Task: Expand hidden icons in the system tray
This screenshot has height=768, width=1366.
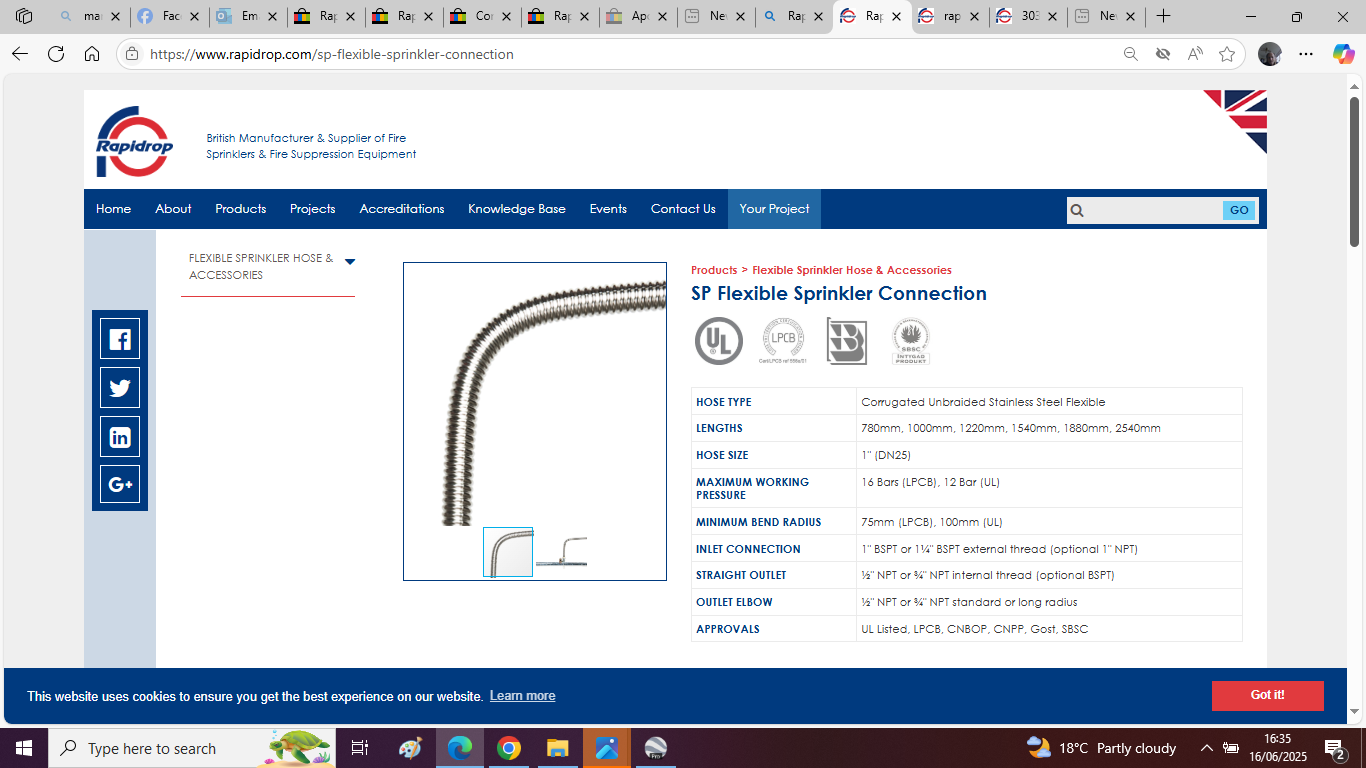Action: pyautogui.click(x=1209, y=747)
